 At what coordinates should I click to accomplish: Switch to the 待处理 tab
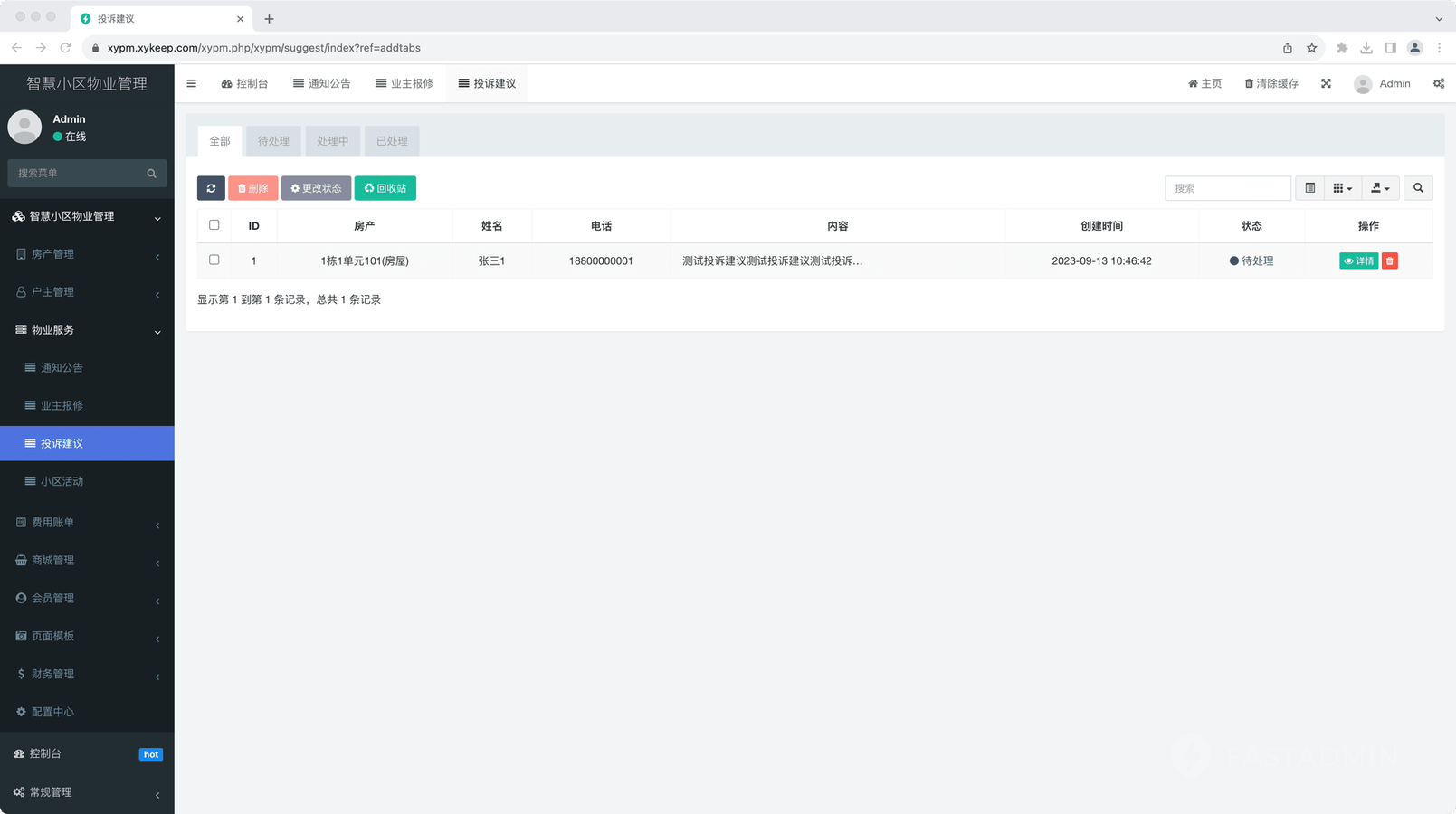273,141
